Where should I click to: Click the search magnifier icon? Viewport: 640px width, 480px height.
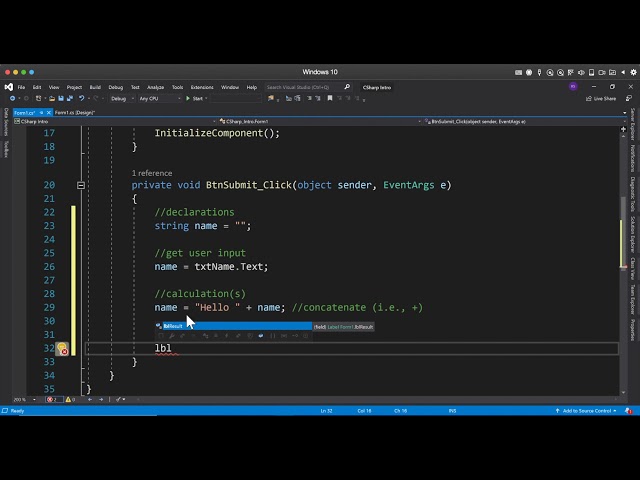(347, 87)
